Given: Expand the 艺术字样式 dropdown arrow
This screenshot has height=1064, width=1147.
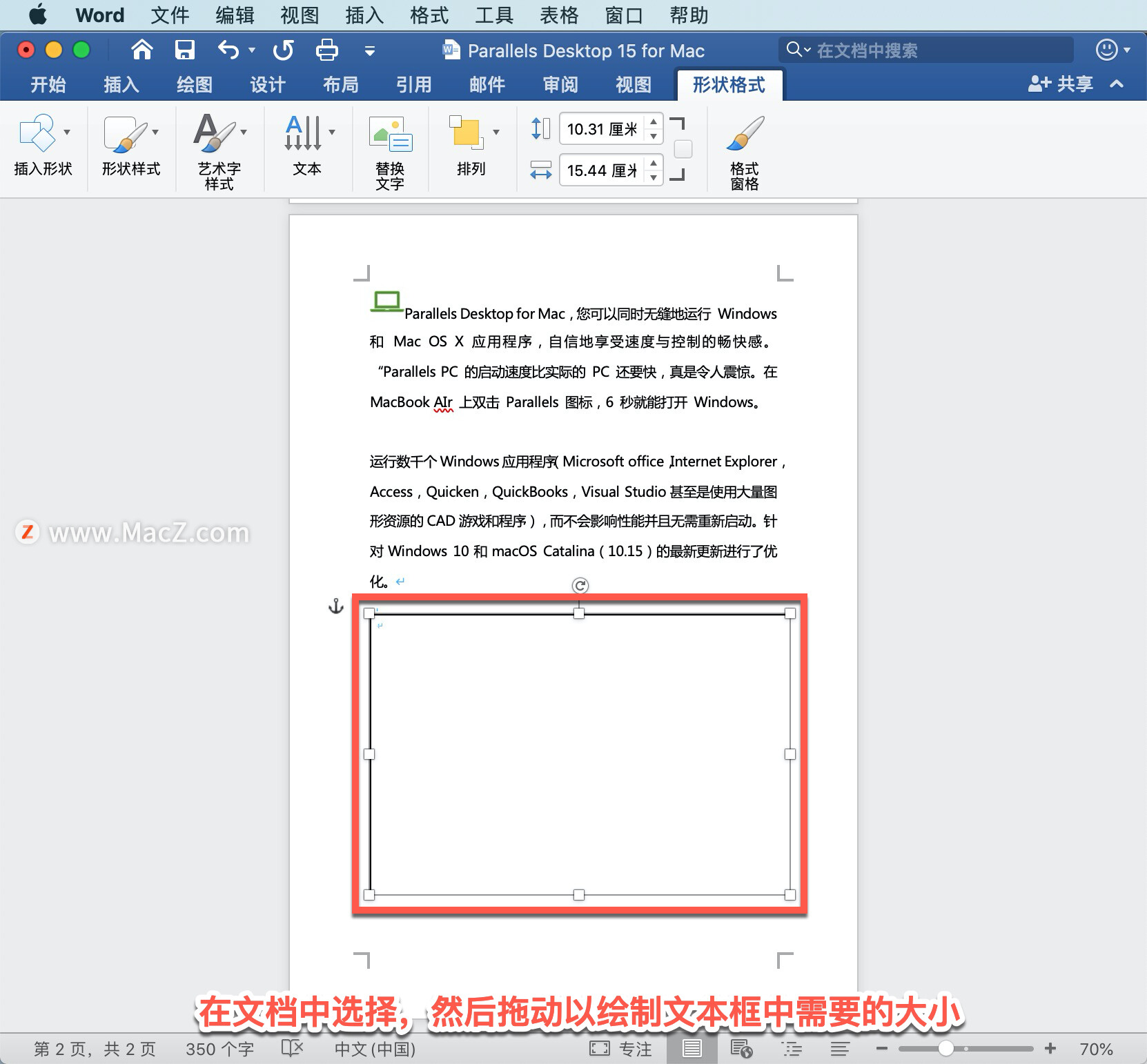Looking at the screenshot, I should coord(244,132).
